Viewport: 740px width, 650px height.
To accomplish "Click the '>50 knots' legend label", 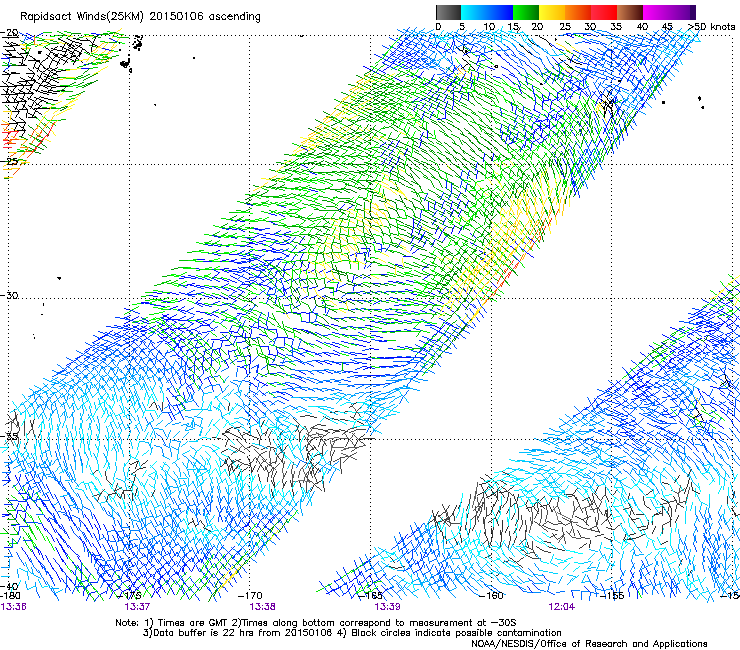I will point(712,27).
